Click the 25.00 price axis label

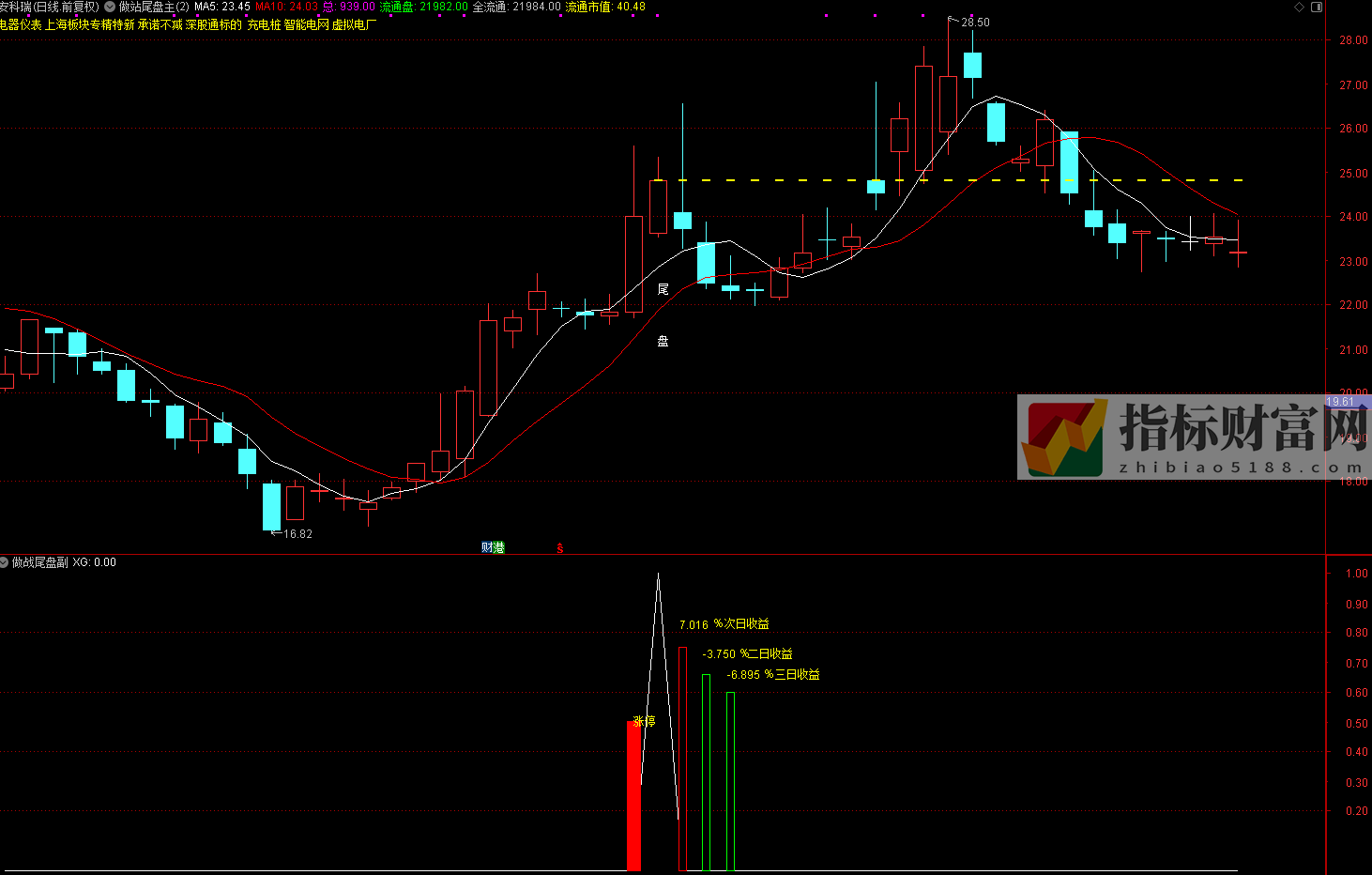point(1353,174)
